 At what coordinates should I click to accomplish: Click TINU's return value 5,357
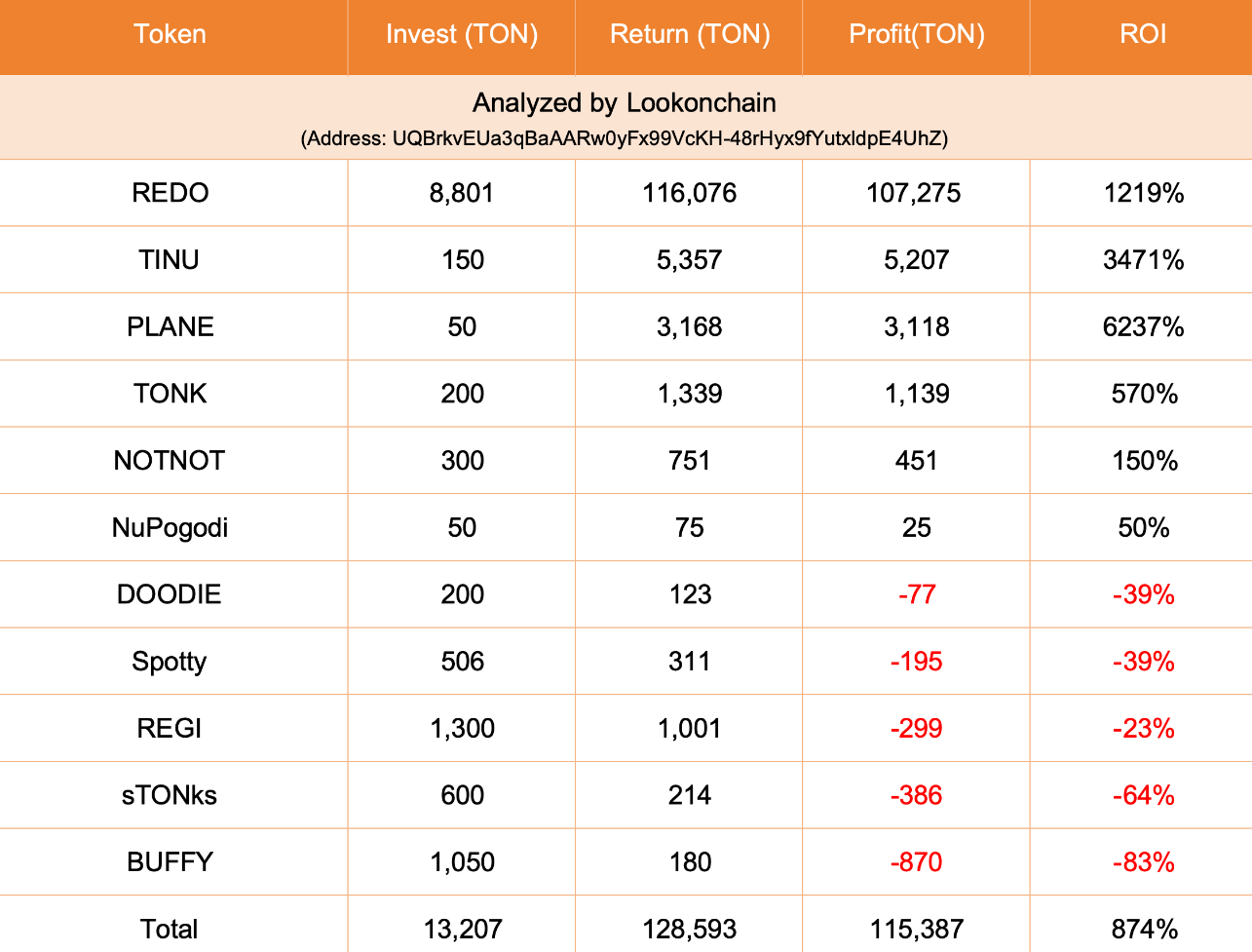coord(690,260)
